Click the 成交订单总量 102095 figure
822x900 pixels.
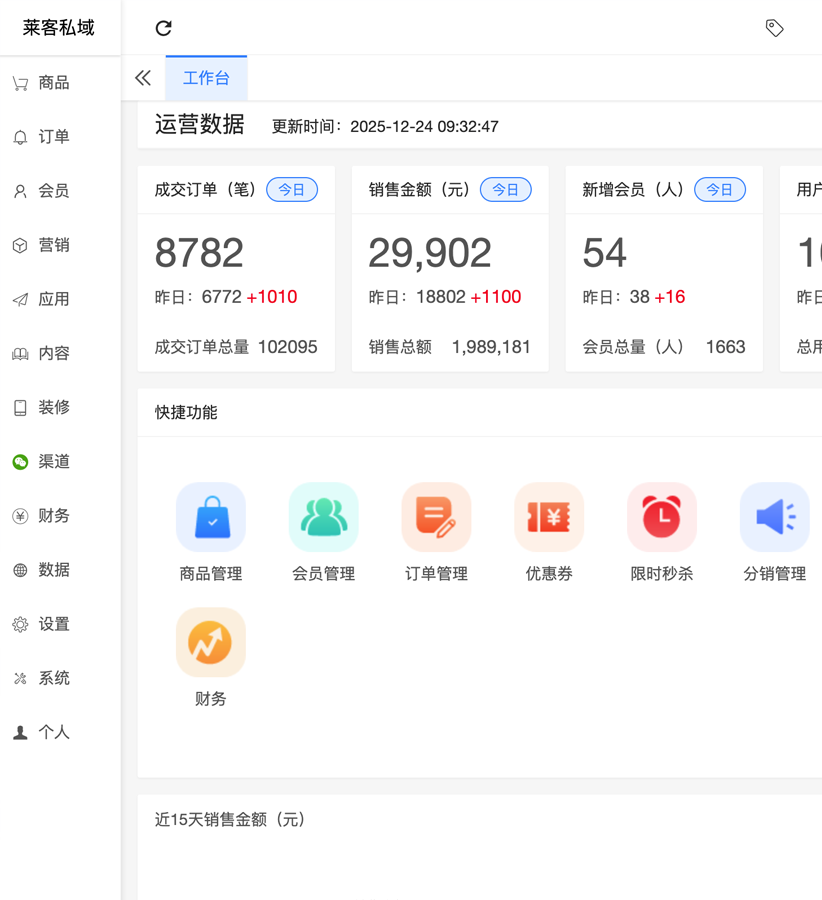287,347
